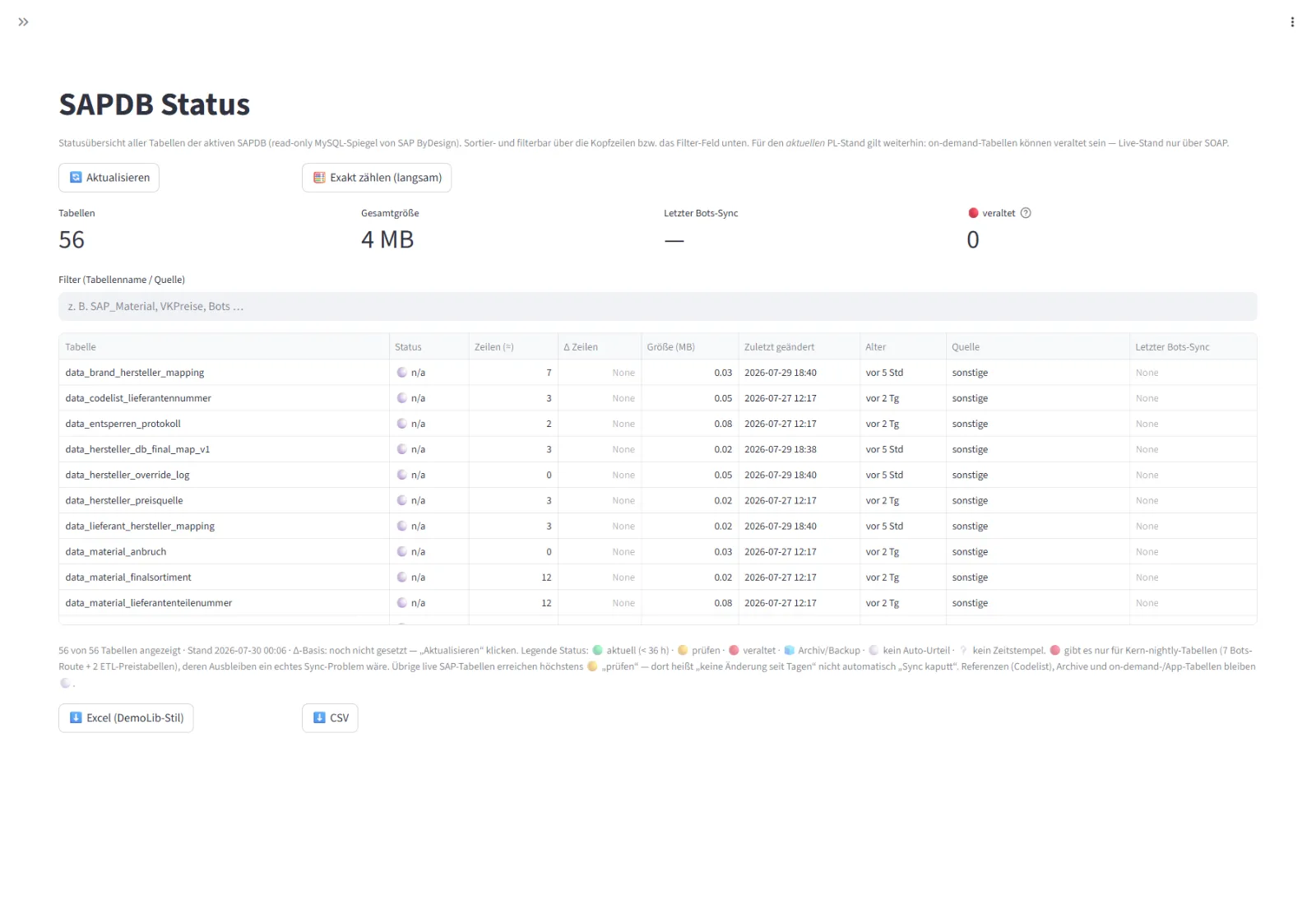The height and width of the screenshot is (914, 1316).
Task: Click Quelle sonstige for data_material_anbruch
Action: click(x=1038, y=551)
